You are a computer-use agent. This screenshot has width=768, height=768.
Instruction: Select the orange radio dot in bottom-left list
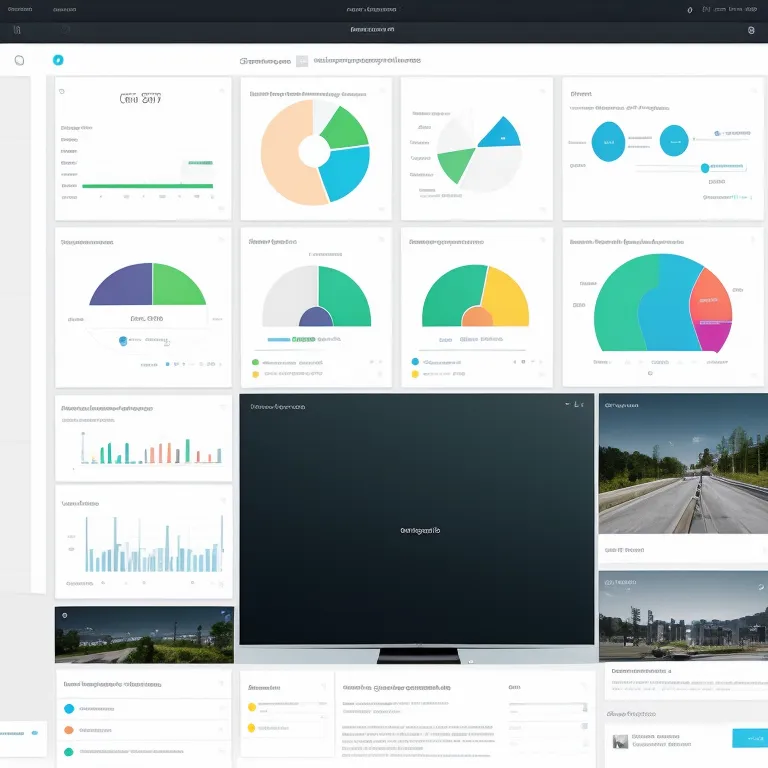coord(68,729)
